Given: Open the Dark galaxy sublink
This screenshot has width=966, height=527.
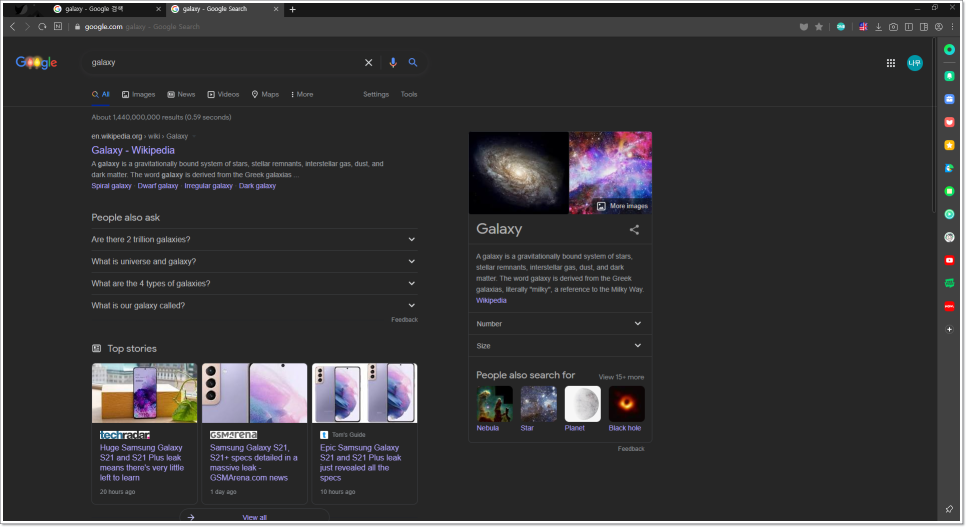Looking at the screenshot, I should (x=258, y=186).
